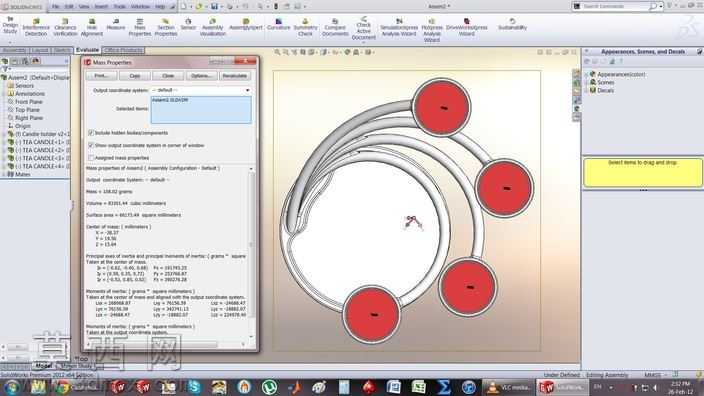Open the Edit menu
The height and width of the screenshot is (396, 704).
click(69, 7)
